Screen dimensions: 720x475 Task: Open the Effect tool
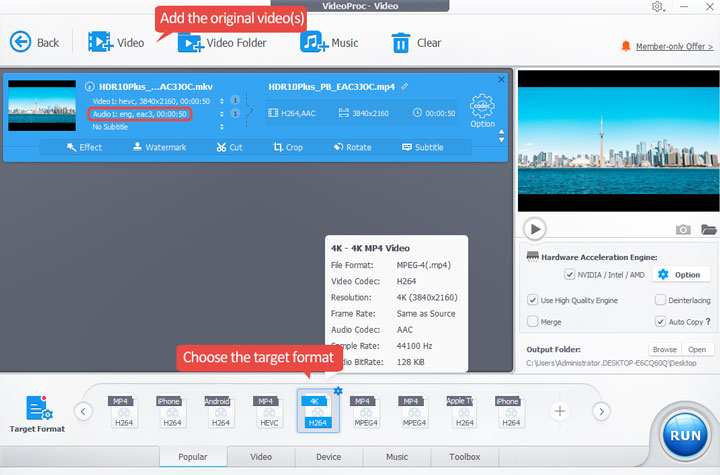tap(84, 147)
